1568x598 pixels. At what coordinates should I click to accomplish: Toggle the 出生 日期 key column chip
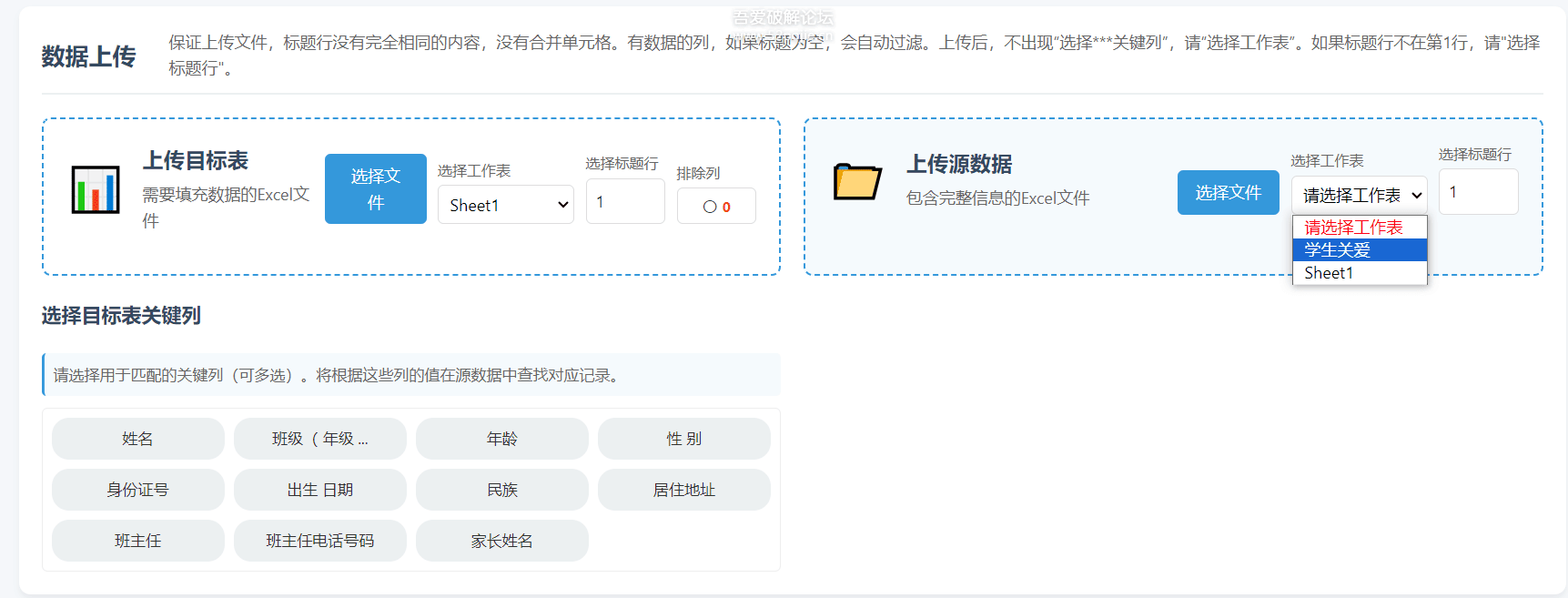click(x=320, y=490)
